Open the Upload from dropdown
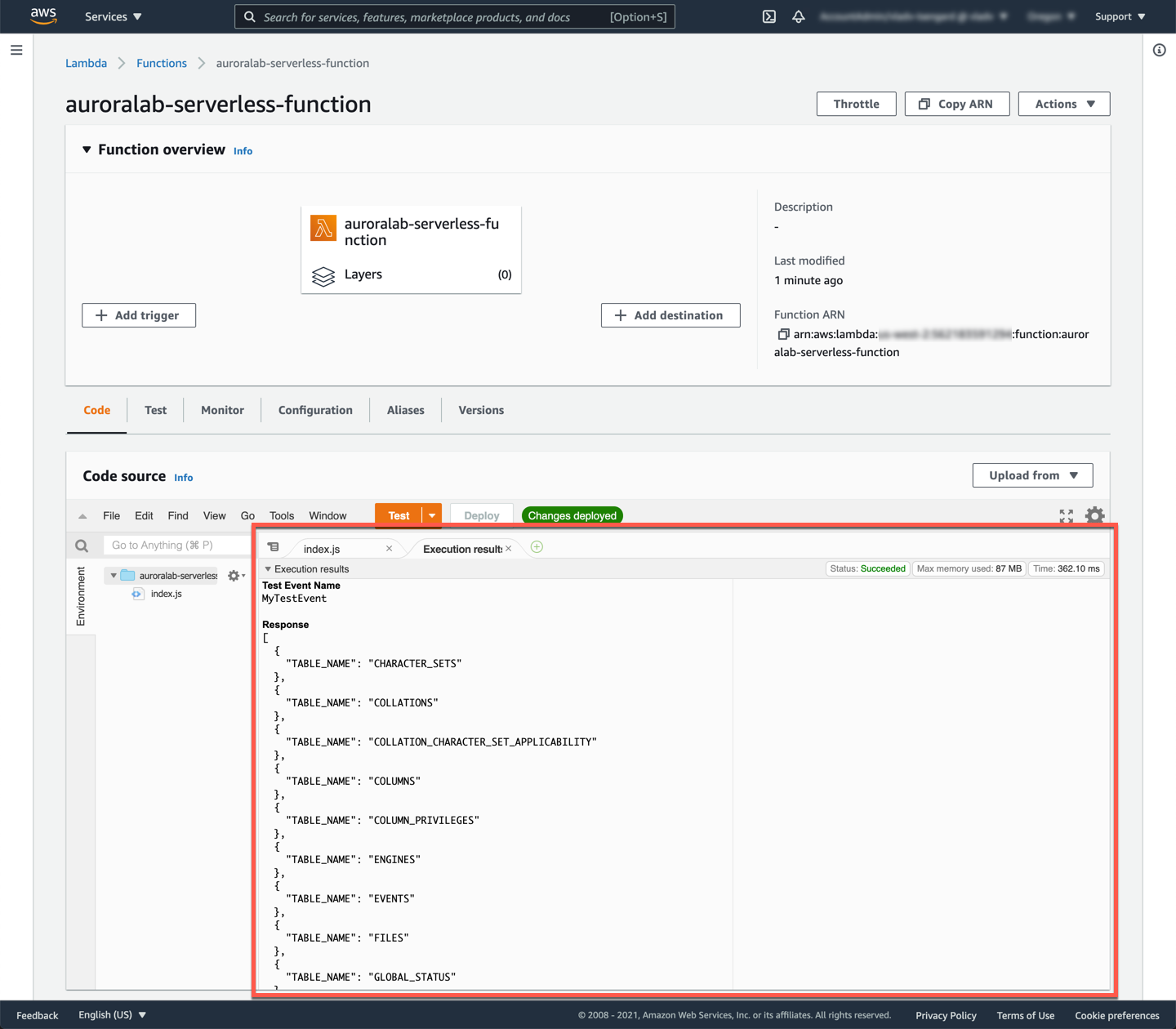This screenshot has height=1029, width=1176. tap(1032, 475)
